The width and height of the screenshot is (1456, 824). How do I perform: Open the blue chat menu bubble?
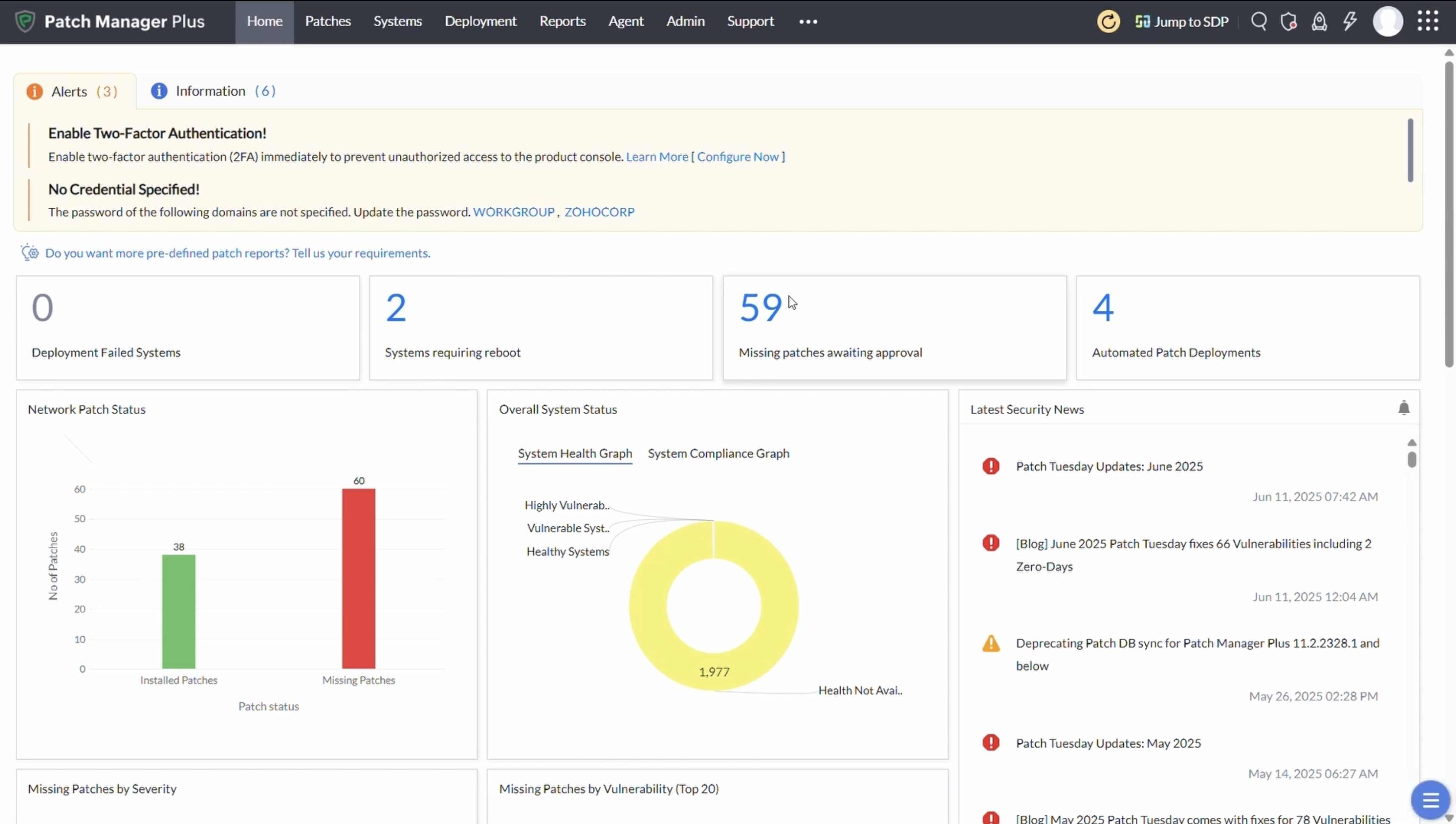point(1430,800)
